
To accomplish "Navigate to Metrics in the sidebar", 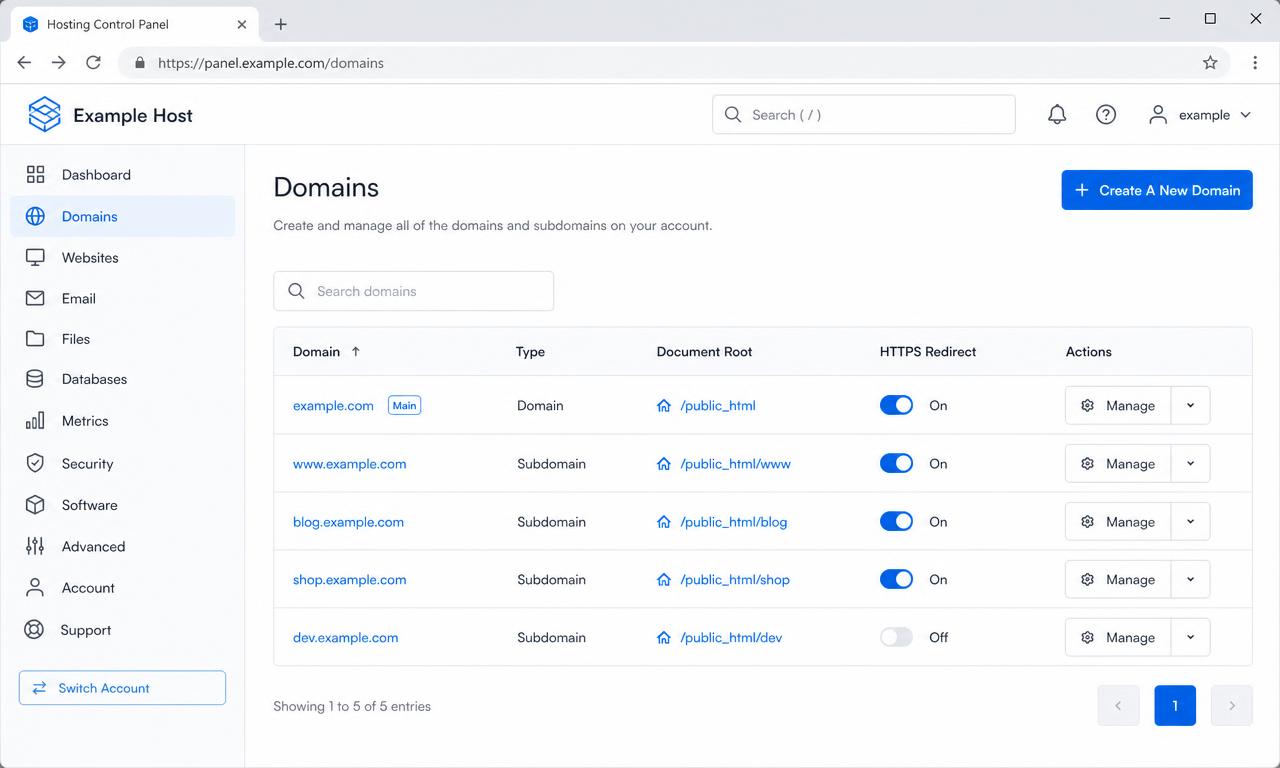I will point(122,421).
